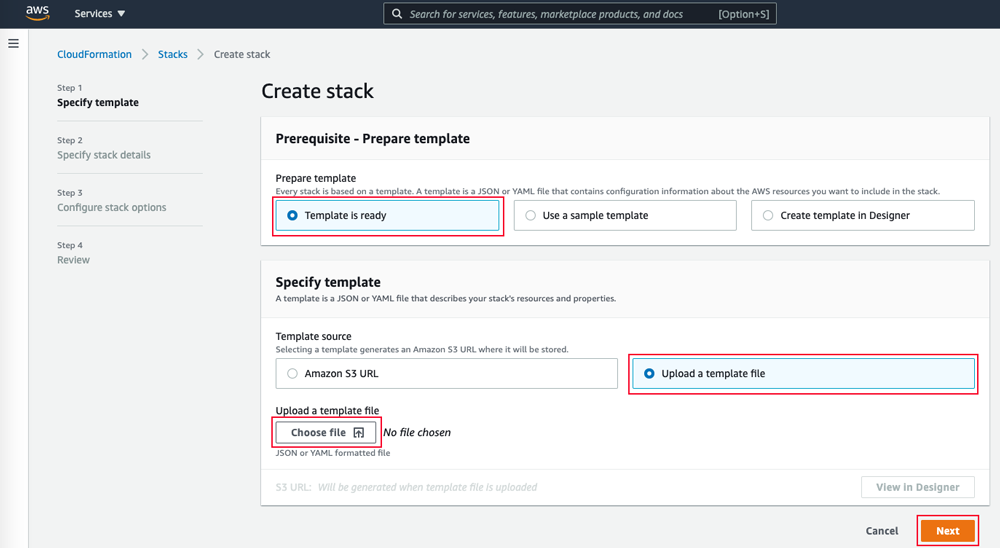Click the AWS logo home icon

[x=38, y=13]
